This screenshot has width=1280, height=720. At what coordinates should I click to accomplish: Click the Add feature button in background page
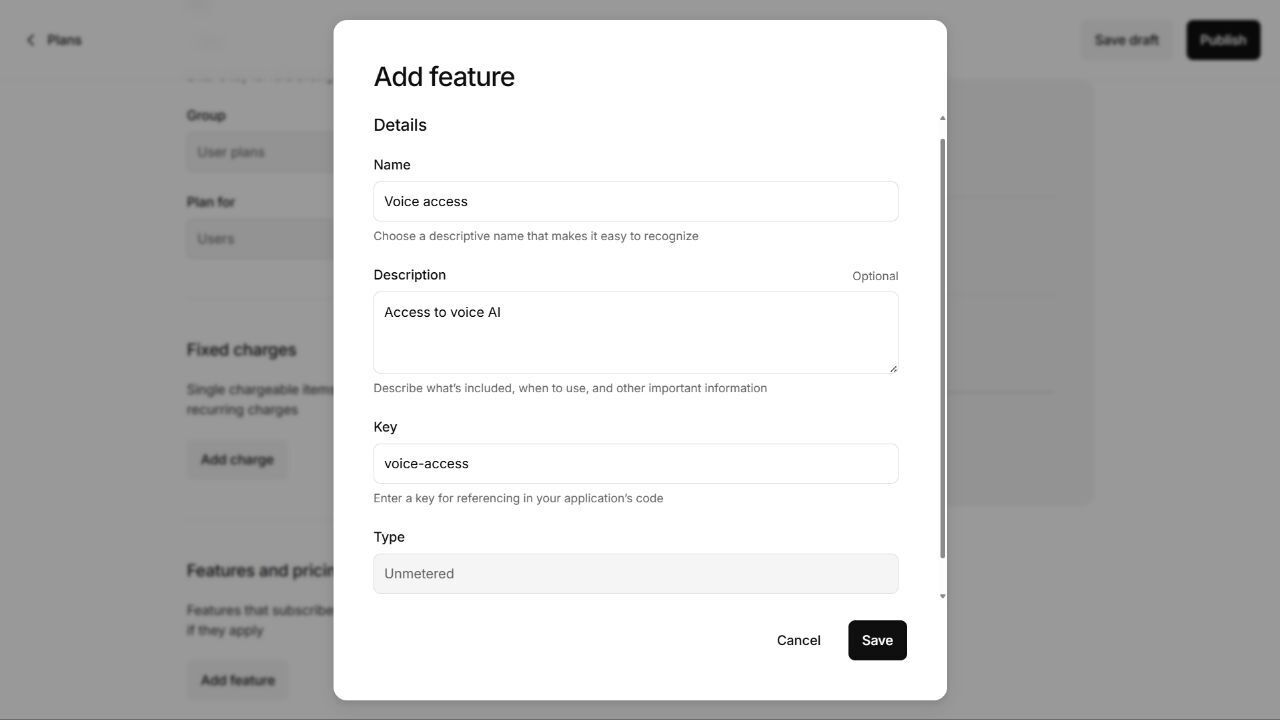click(237, 680)
